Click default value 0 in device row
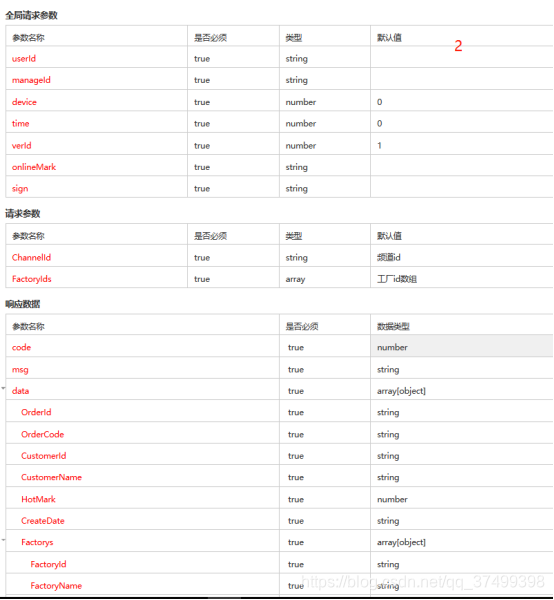 coord(380,102)
